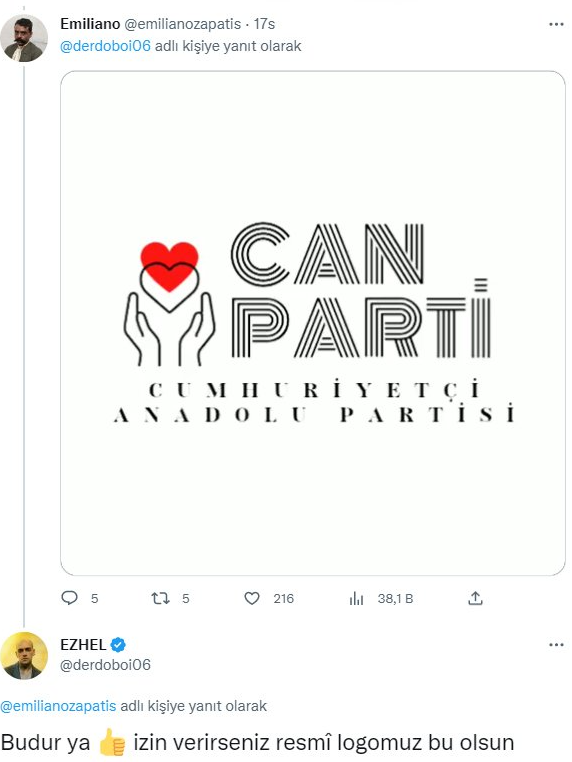
Task: Open the @emilianozapatis mention link
Action: coord(58,706)
